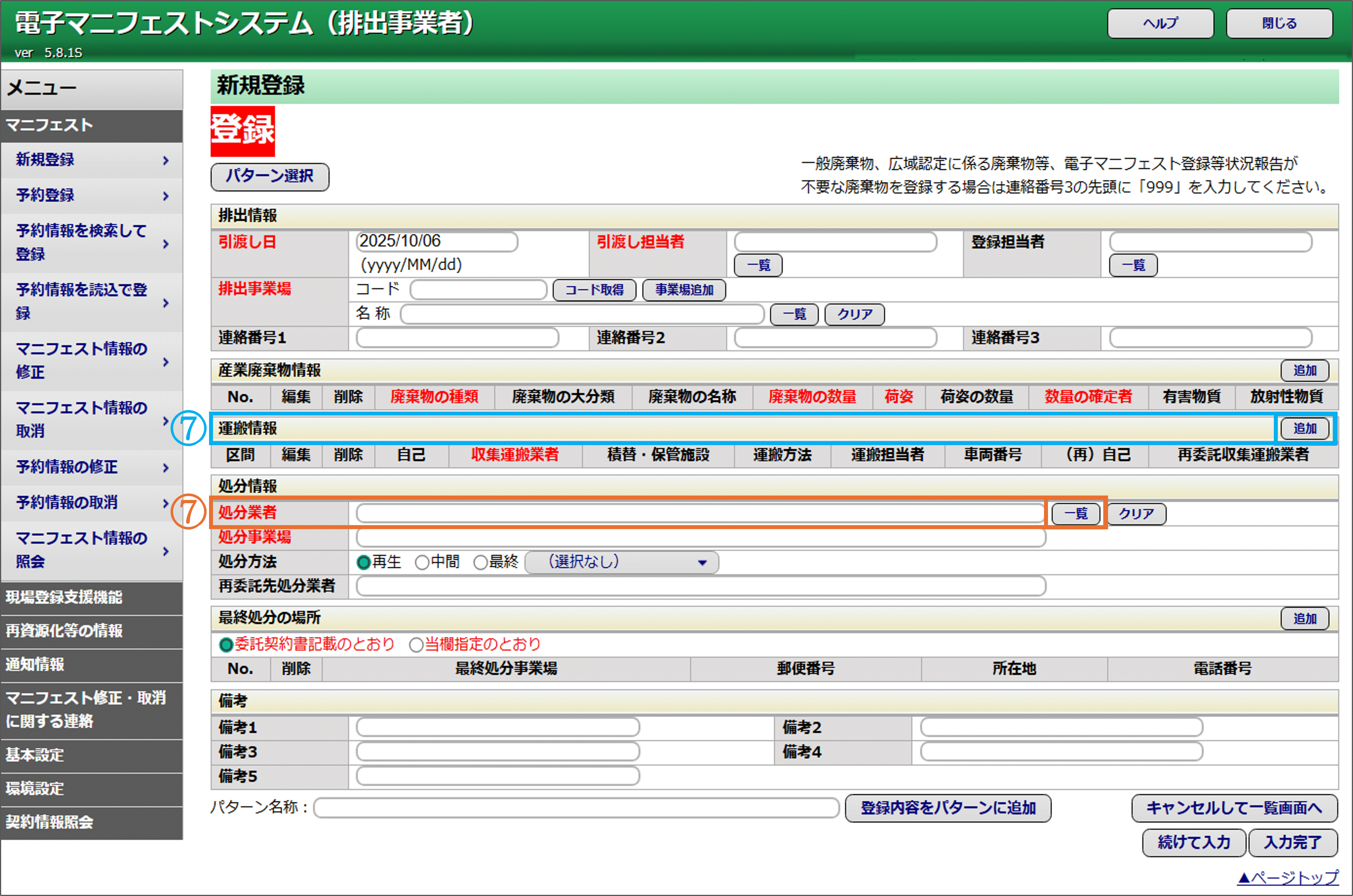Click chevron arrow beside 予約登録 menu
The height and width of the screenshot is (896, 1353).
click(x=166, y=196)
